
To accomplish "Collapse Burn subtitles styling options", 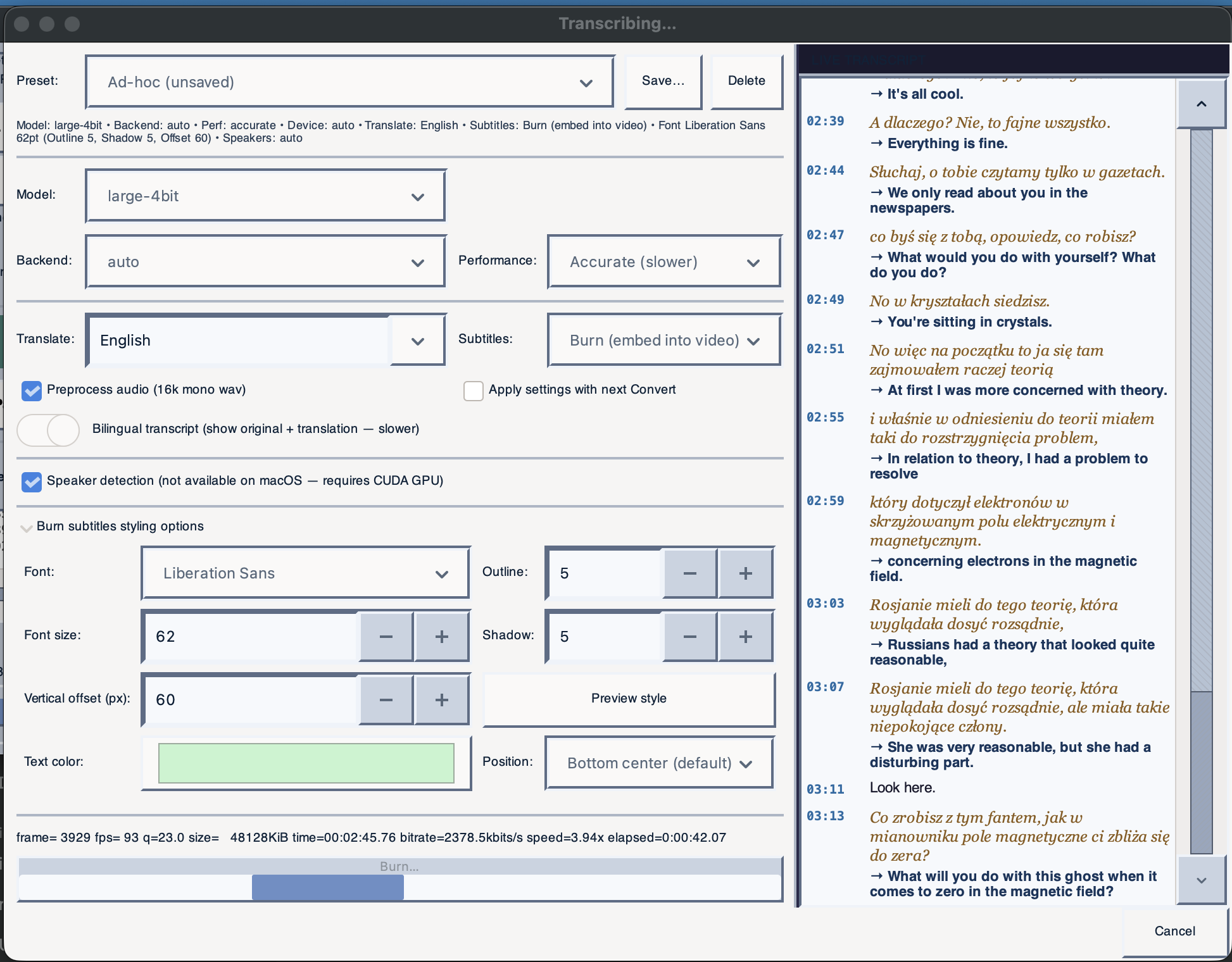I will (x=27, y=527).
